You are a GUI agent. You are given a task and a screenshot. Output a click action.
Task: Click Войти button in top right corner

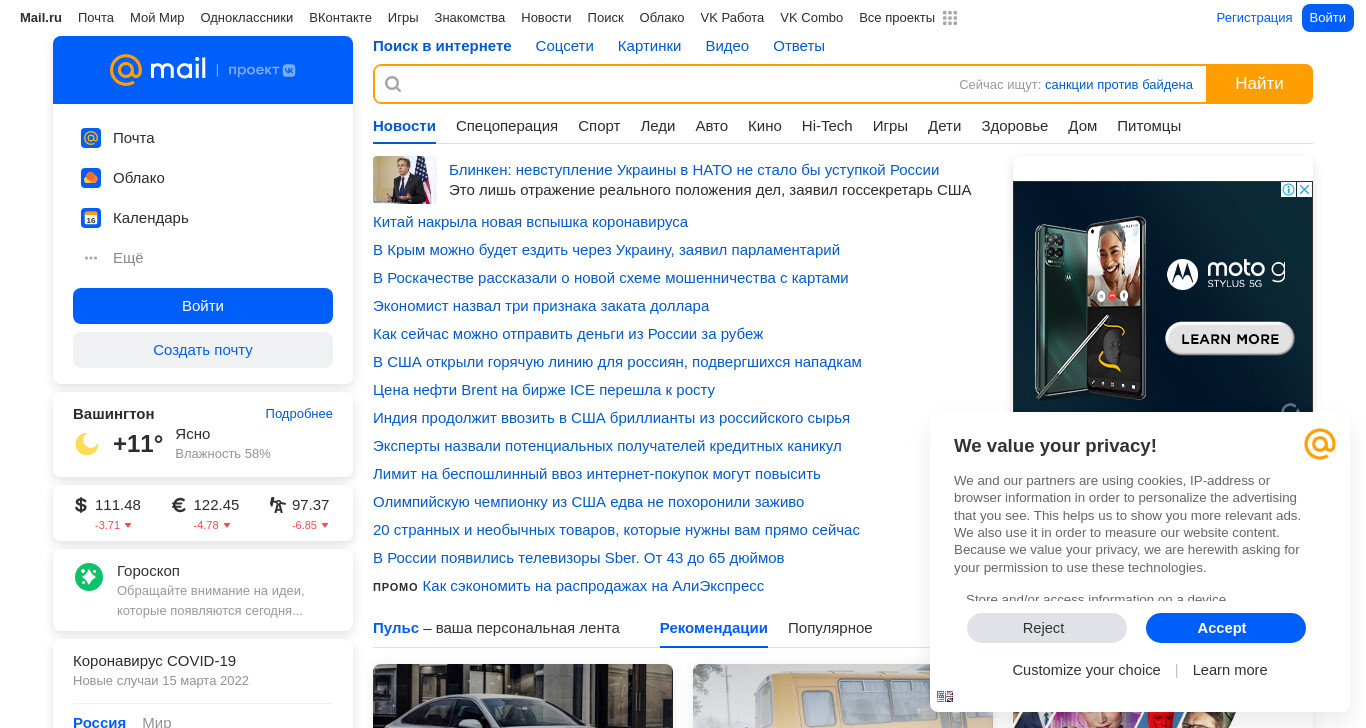click(1328, 18)
